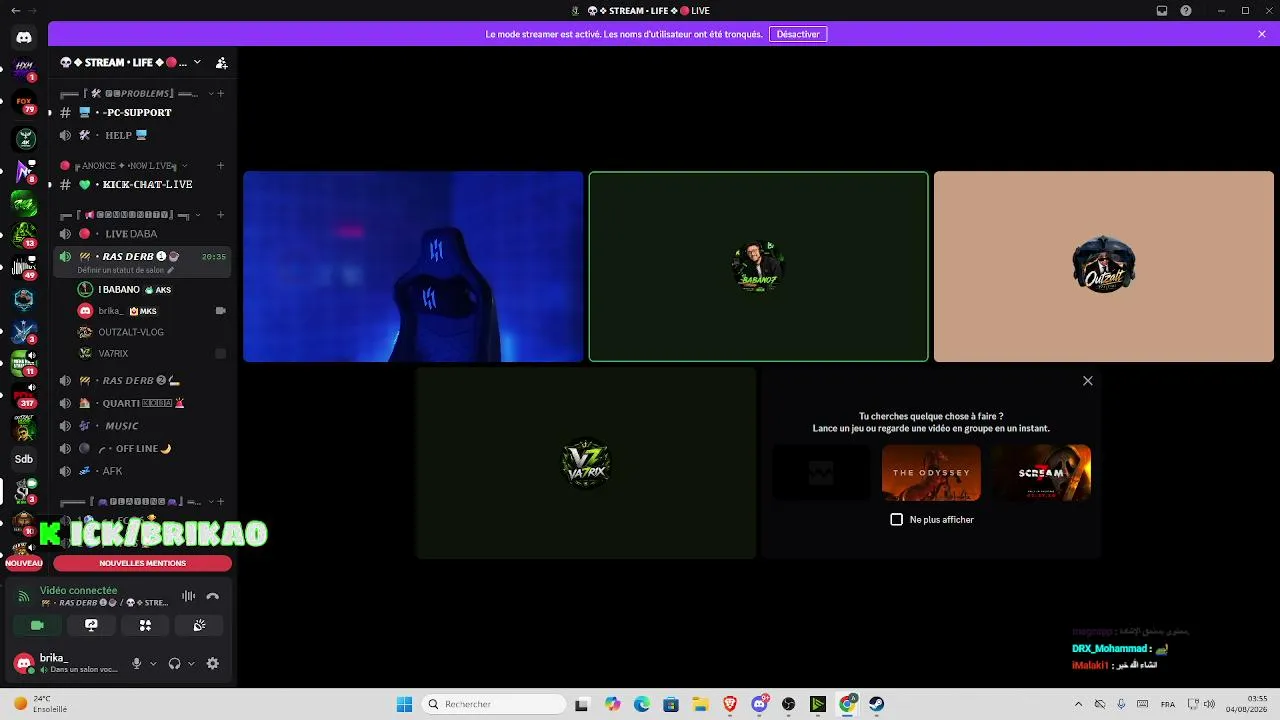Edit 'Définir un statut de salon'
This screenshot has width=1280, height=720.
point(126,270)
